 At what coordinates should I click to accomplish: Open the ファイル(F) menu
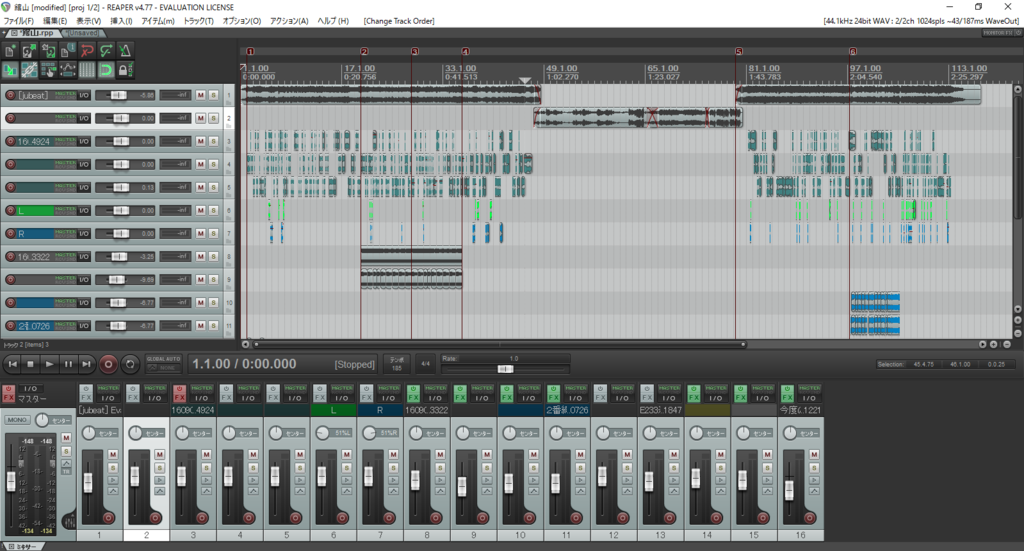18,21
